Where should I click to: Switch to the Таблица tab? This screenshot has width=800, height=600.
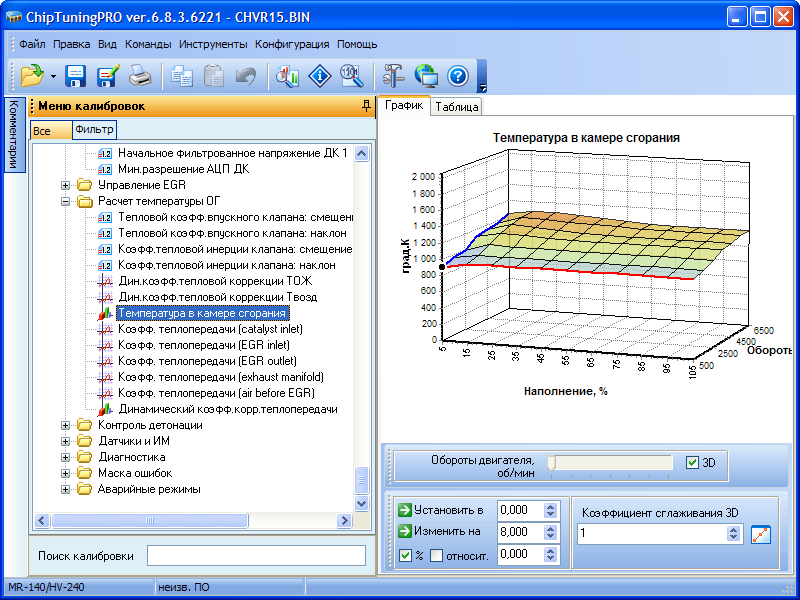[457, 107]
